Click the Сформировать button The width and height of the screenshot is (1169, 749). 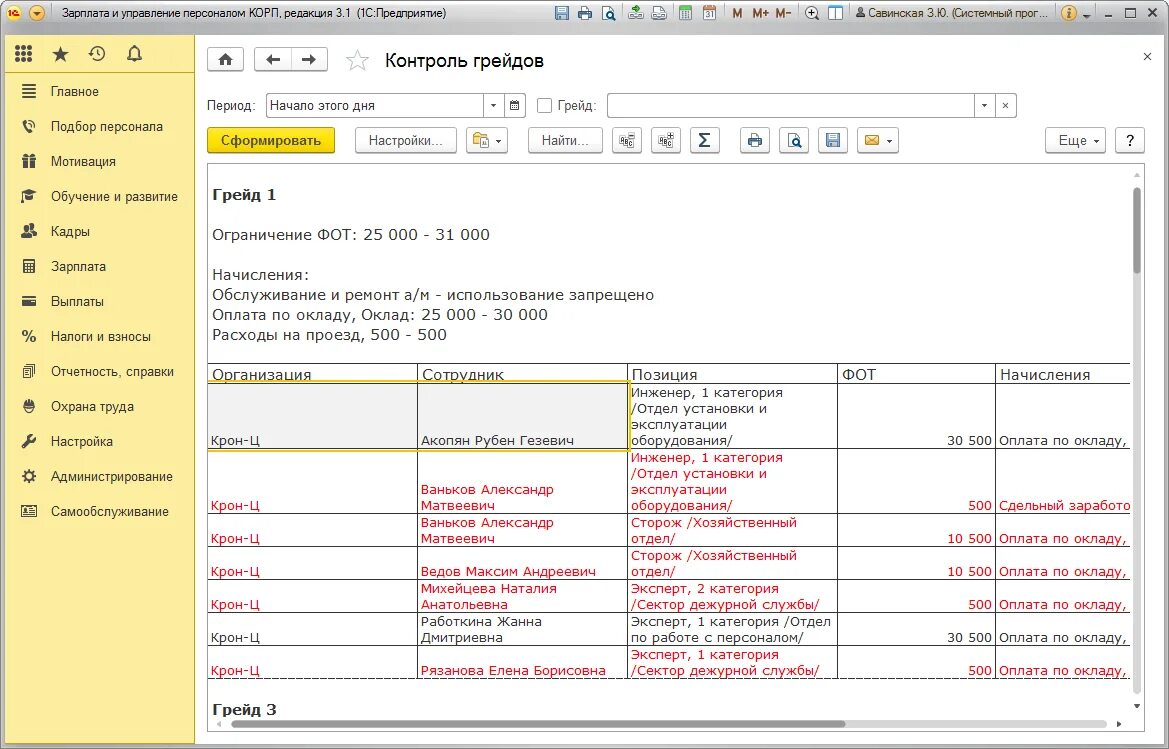pyautogui.click(x=271, y=140)
